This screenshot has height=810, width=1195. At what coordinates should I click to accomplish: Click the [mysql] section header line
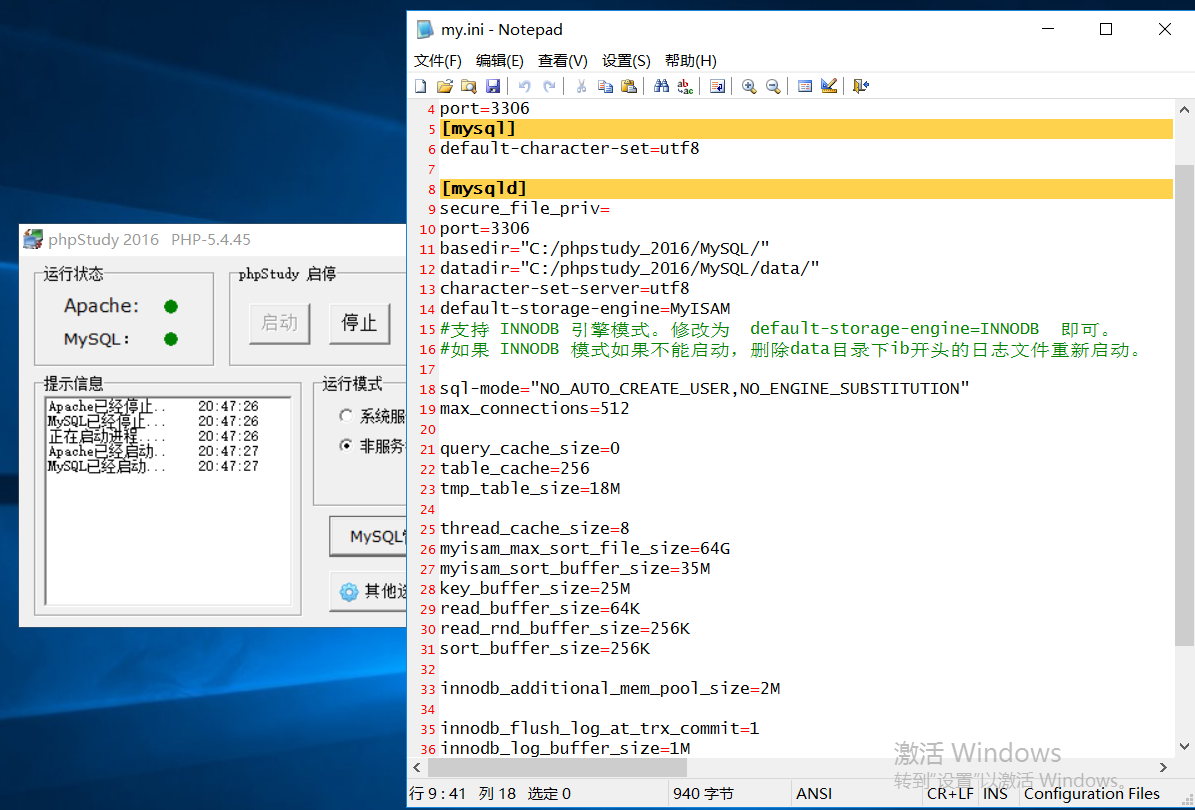pyautogui.click(x=806, y=129)
